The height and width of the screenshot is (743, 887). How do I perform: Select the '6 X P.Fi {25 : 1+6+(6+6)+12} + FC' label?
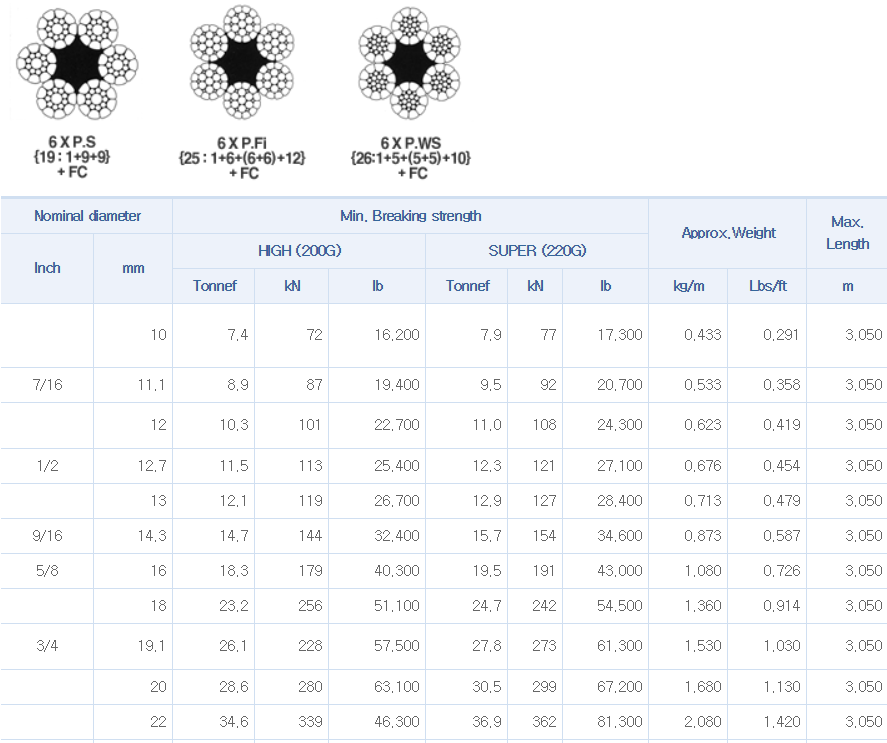(x=242, y=158)
